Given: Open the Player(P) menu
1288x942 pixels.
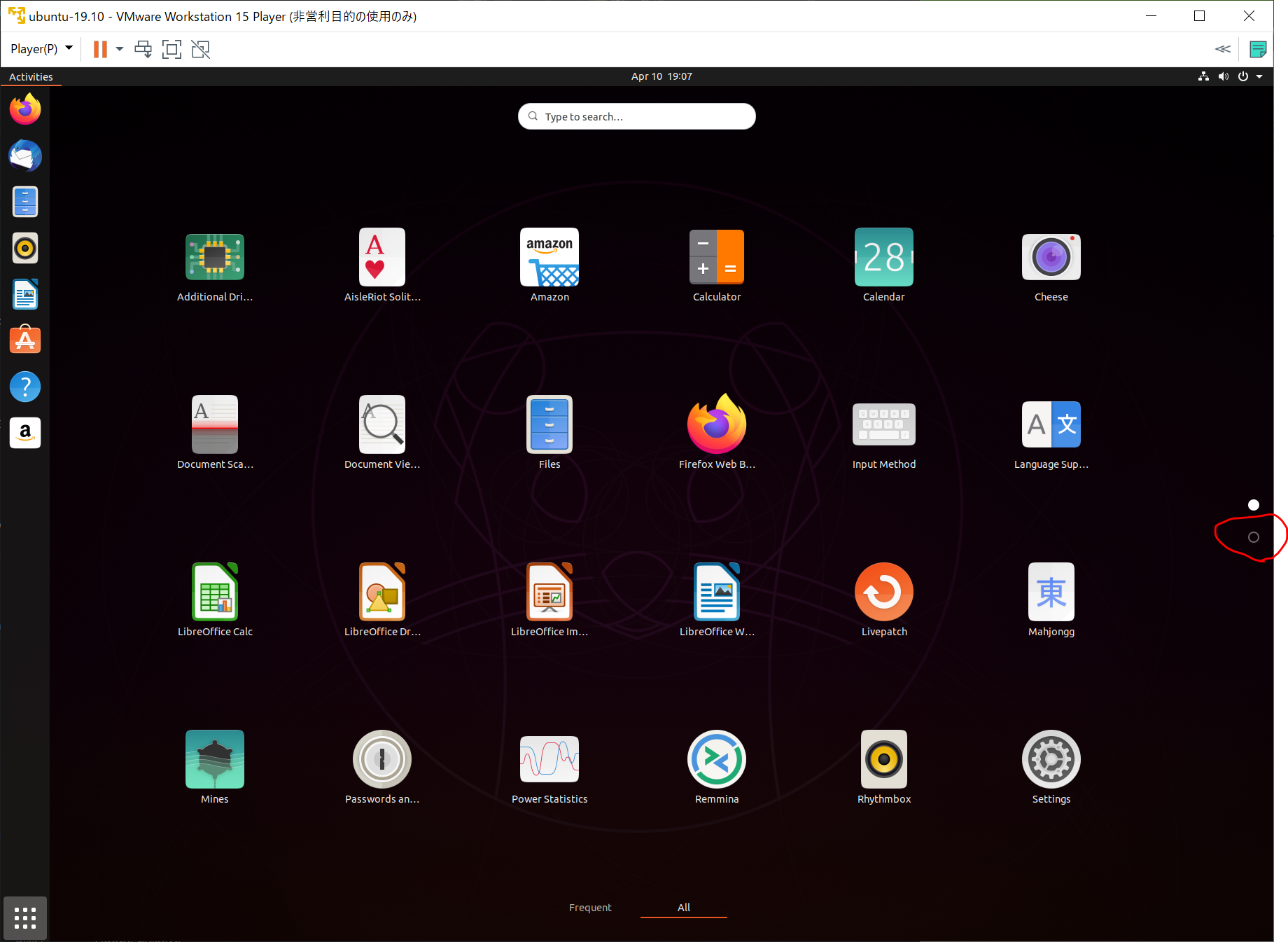Looking at the screenshot, I should point(41,49).
